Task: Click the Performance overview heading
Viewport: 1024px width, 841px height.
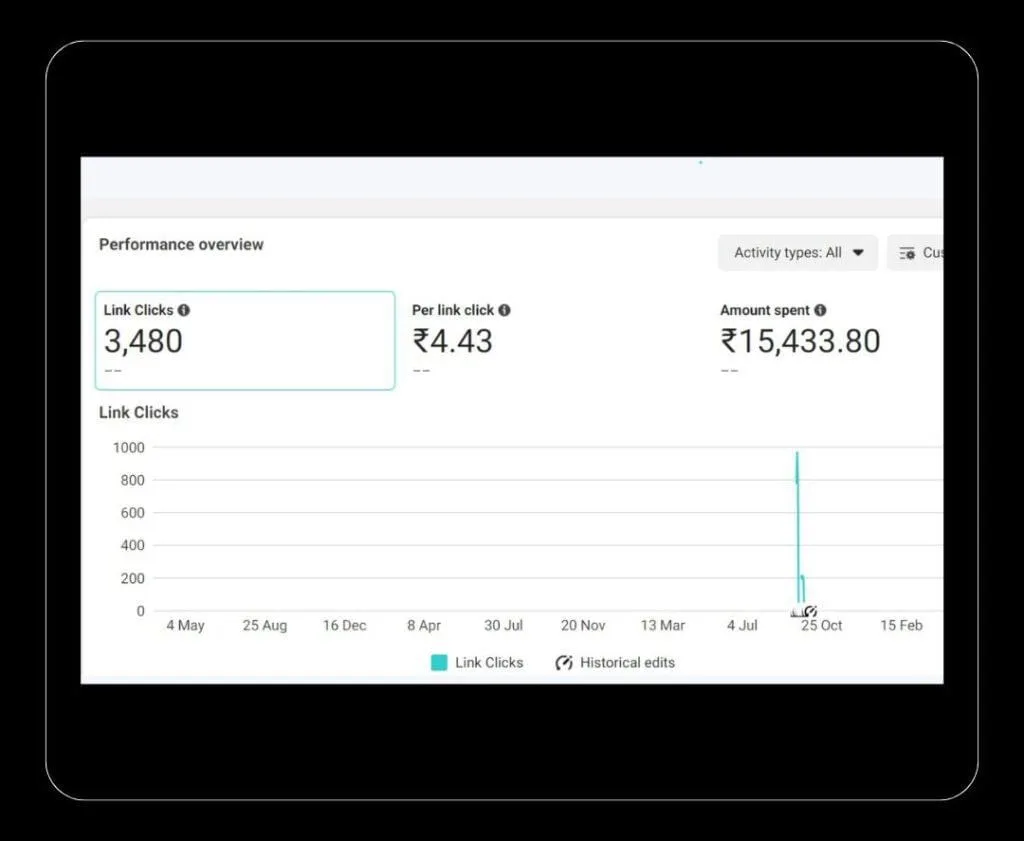Action: pyautogui.click(x=181, y=244)
